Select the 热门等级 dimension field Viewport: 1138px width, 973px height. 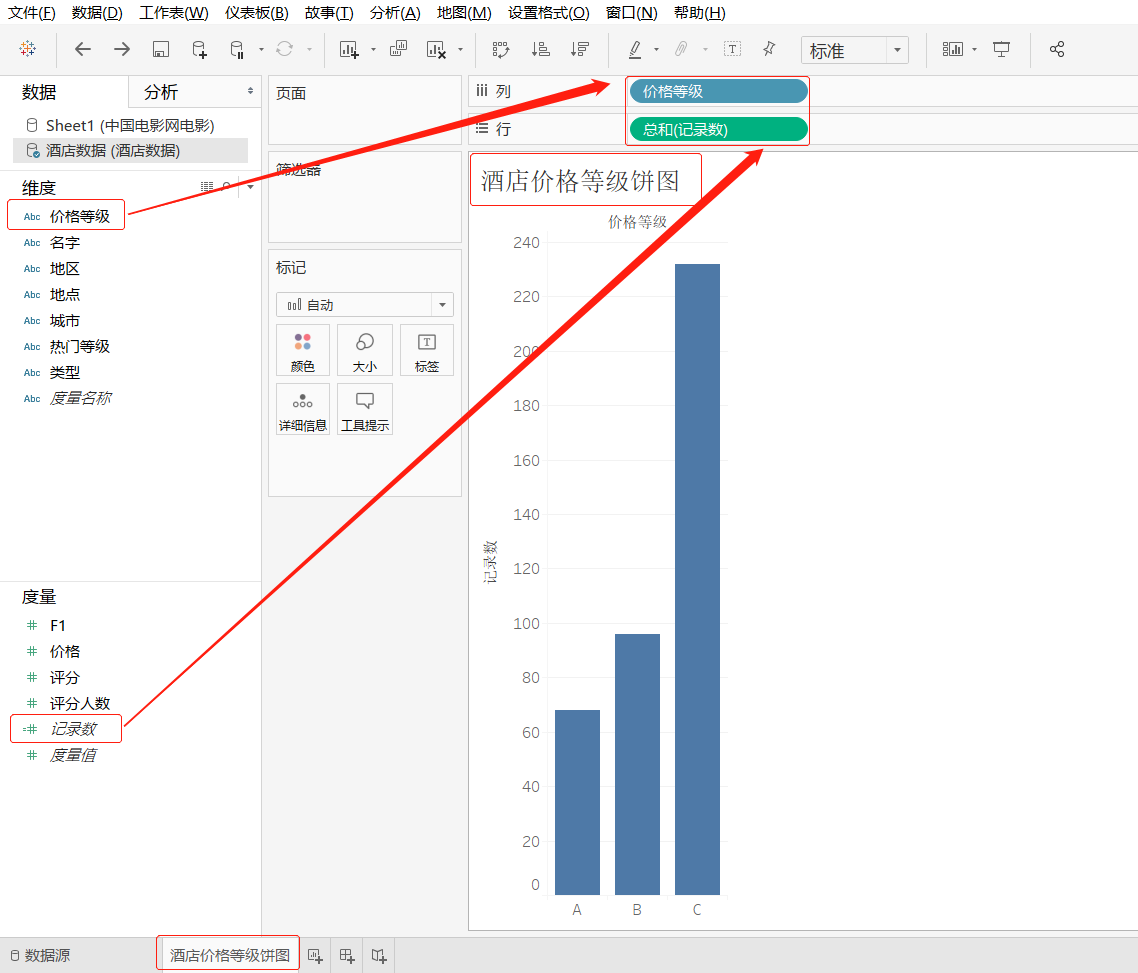click(x=80, y=347)
